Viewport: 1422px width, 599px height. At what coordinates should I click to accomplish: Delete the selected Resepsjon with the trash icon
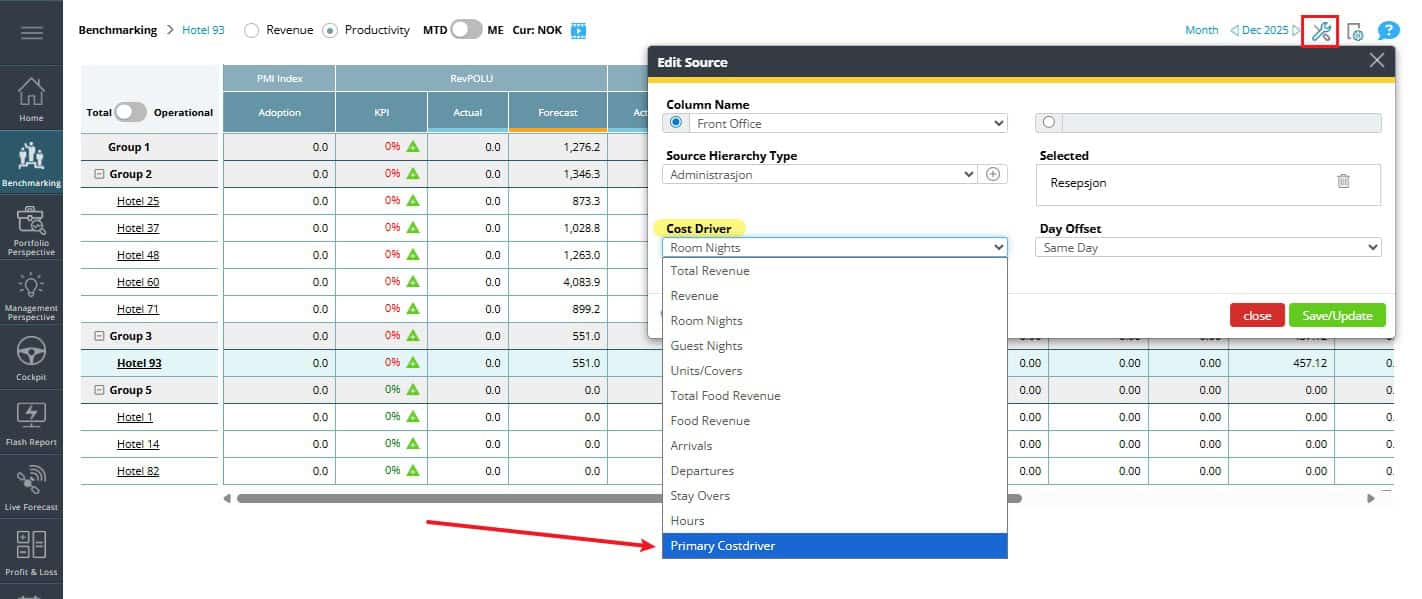point(1343,181)
